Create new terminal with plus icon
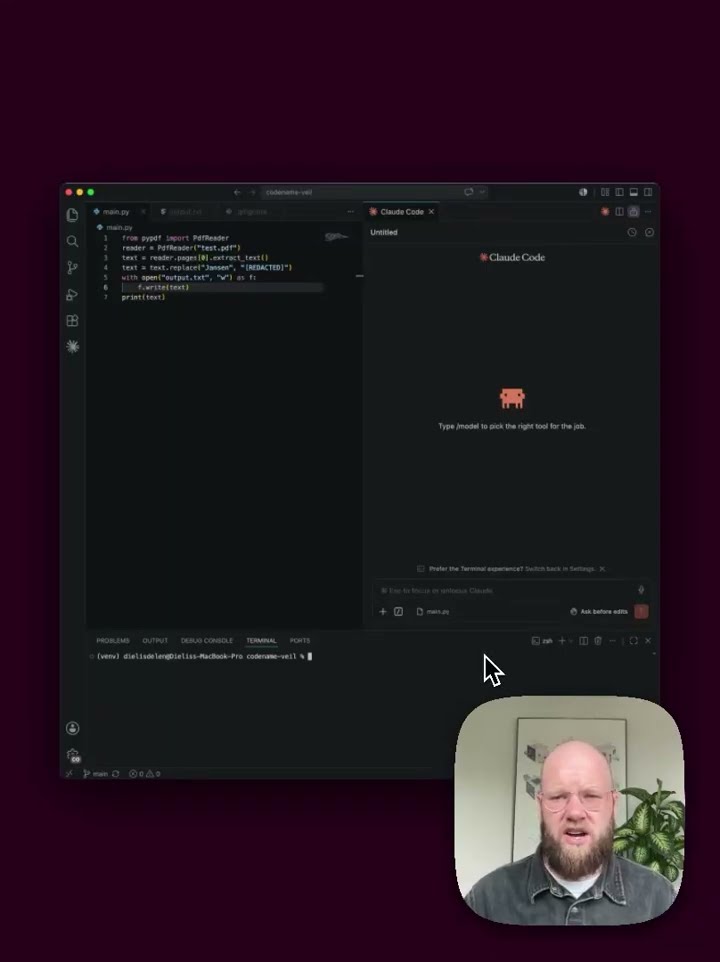The image size is (720, 962). (x=561, y=641)
